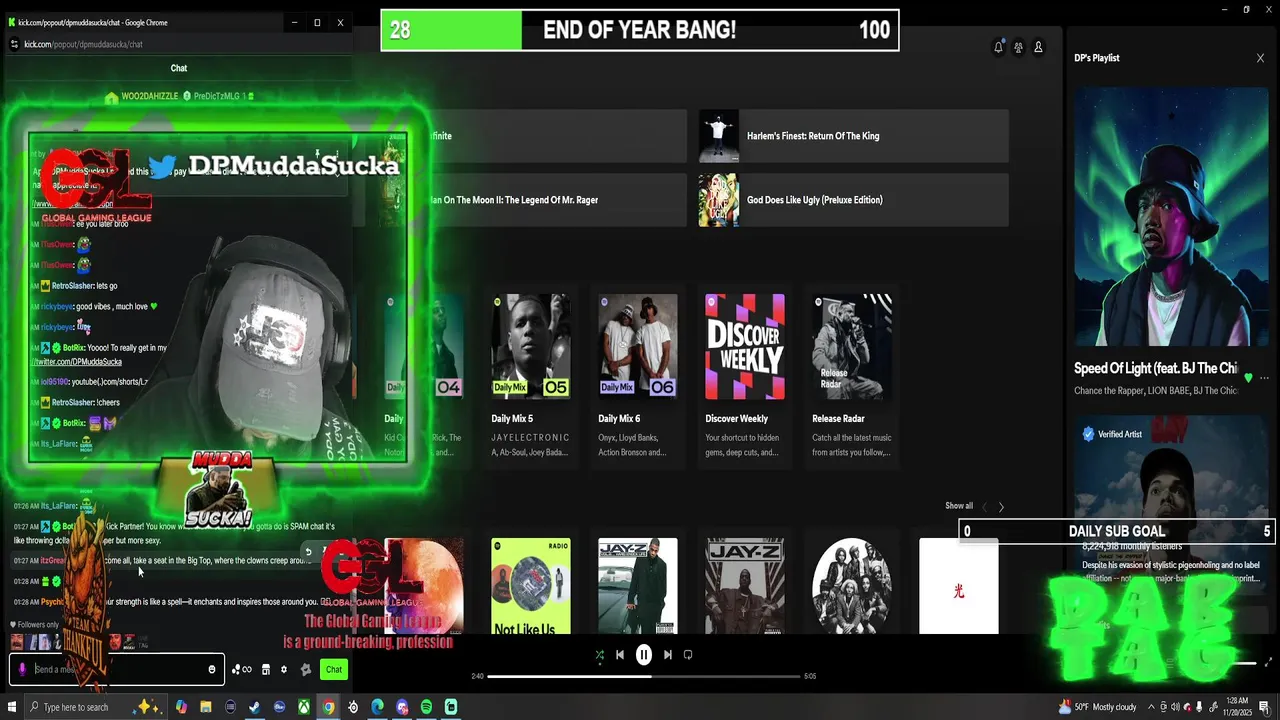
Task: Switch to Google Chrome on taskbar
Action: click(x=328, y=707)
